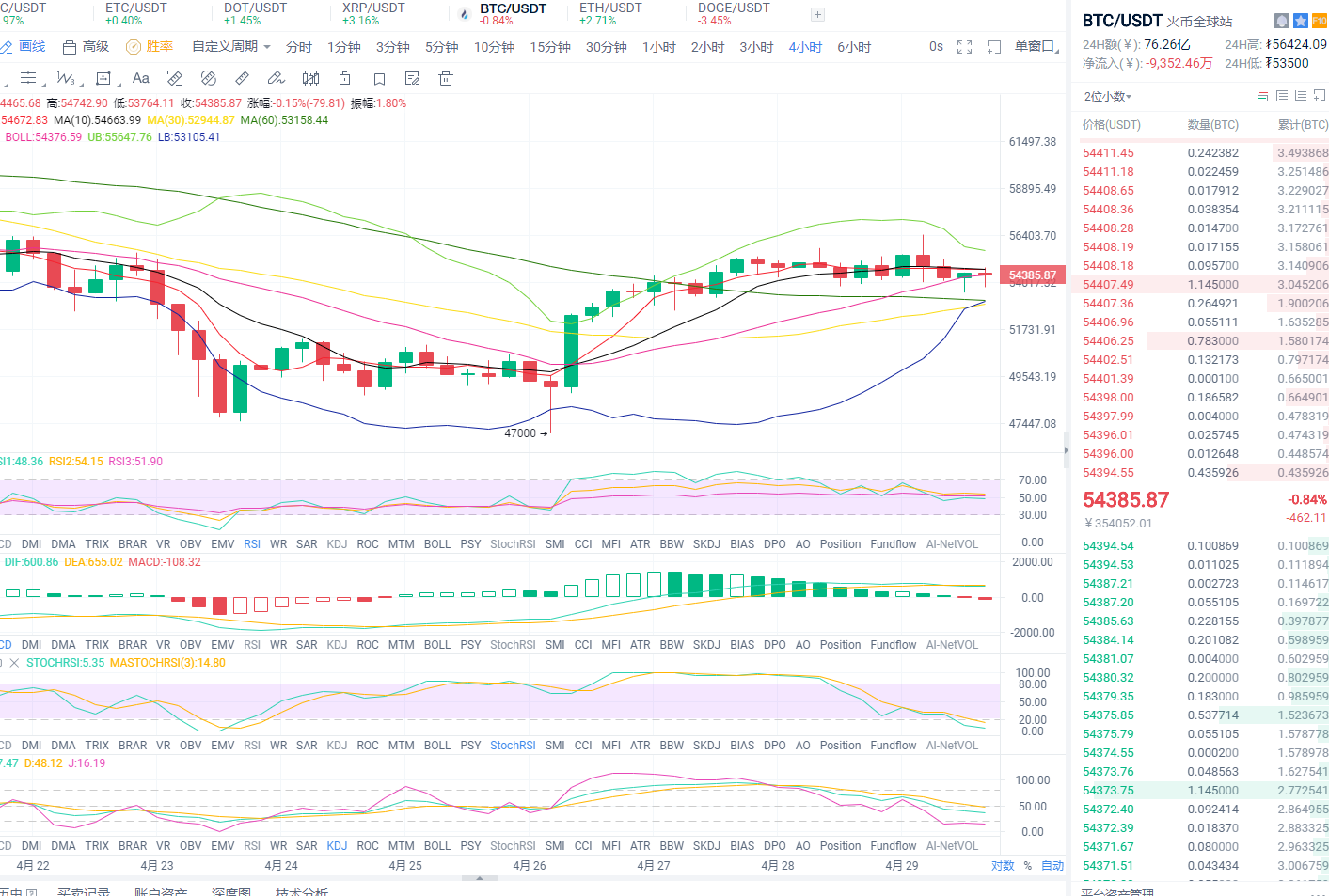Switch to the ETH/USDT pair tab
Screen dimensions: 1329x896
[x=610, y=13]
